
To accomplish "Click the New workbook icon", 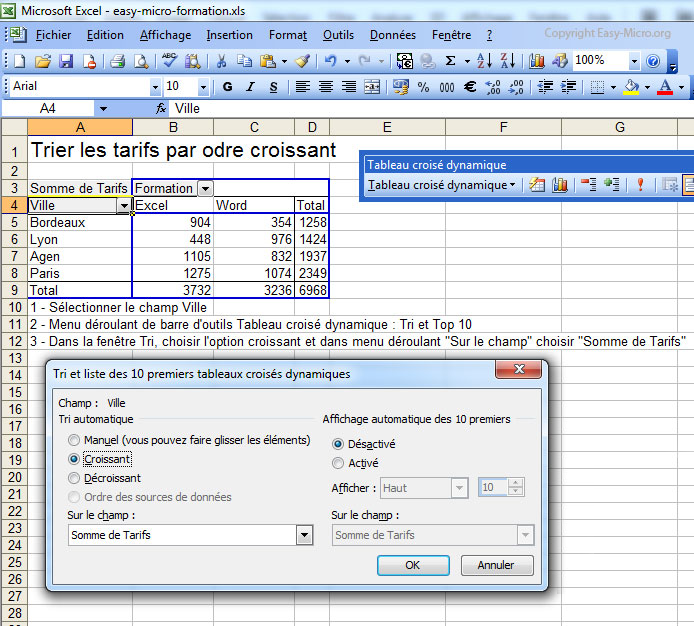I will pyautogui.click(x=19, y=61).
